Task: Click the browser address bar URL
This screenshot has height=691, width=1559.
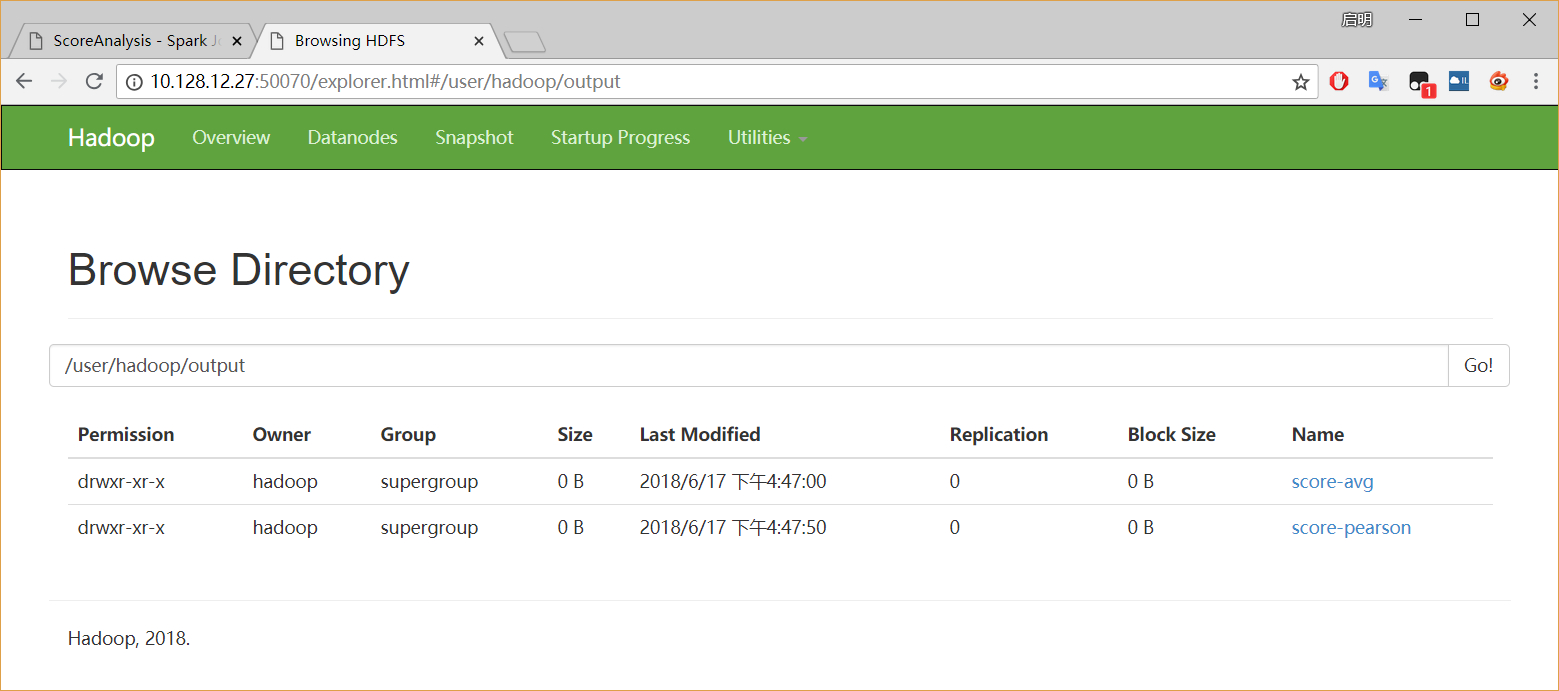Action: 385,82
